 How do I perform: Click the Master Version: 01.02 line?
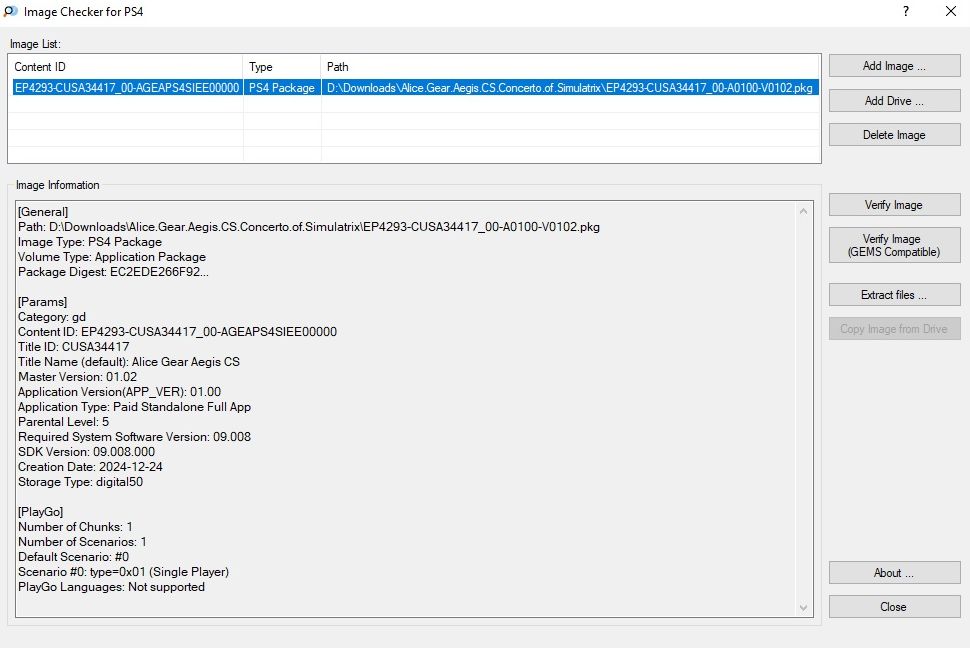pos(77,377)
